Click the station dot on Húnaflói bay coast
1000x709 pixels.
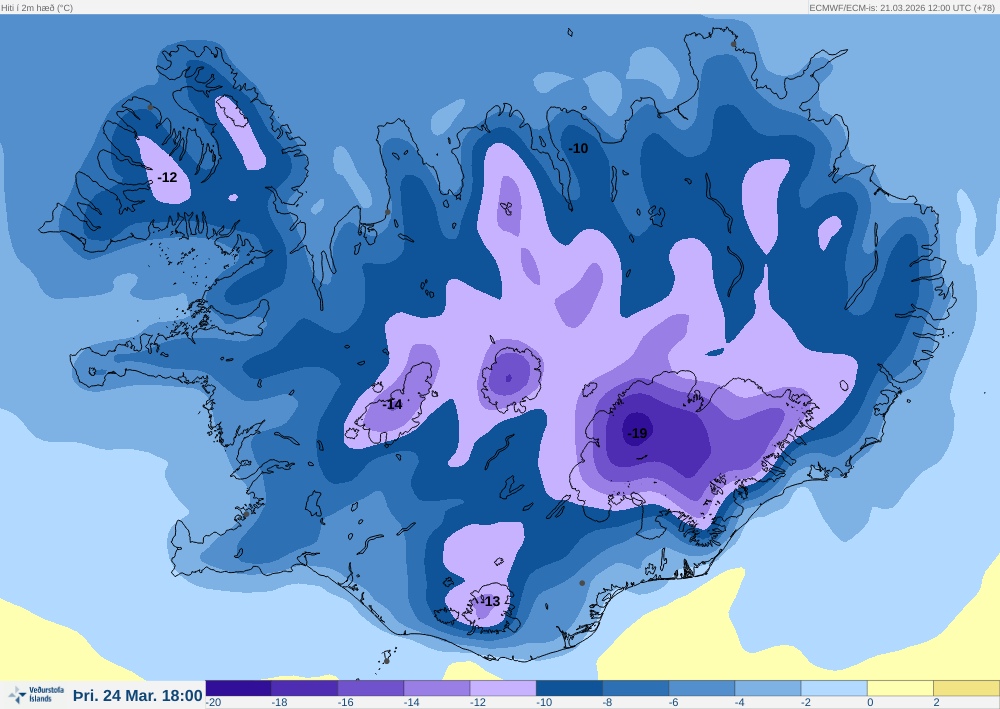(387, 212)
